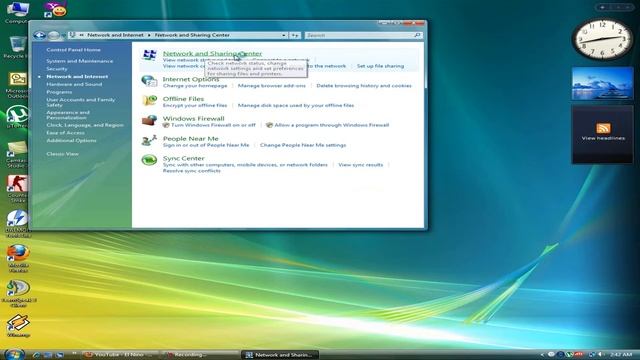This screenshot has height=360, width=640.
Task: Open Mozilla Firefox desktop icon
Action: [x=18, y=258]
